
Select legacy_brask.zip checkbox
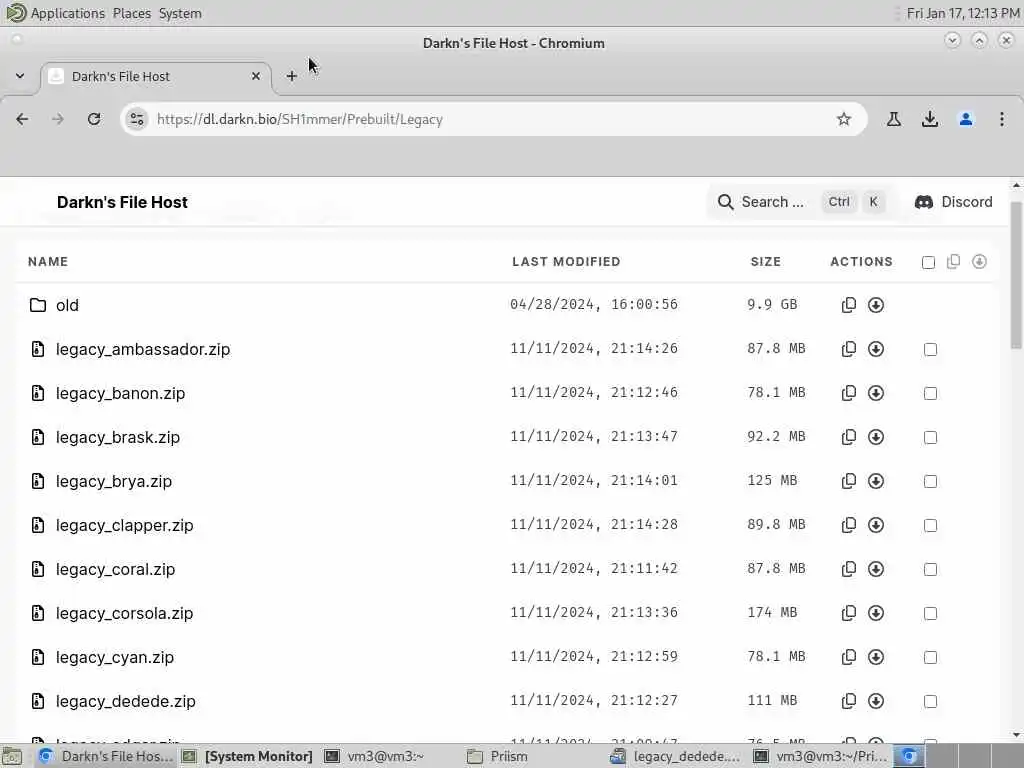tap(931, 438)
